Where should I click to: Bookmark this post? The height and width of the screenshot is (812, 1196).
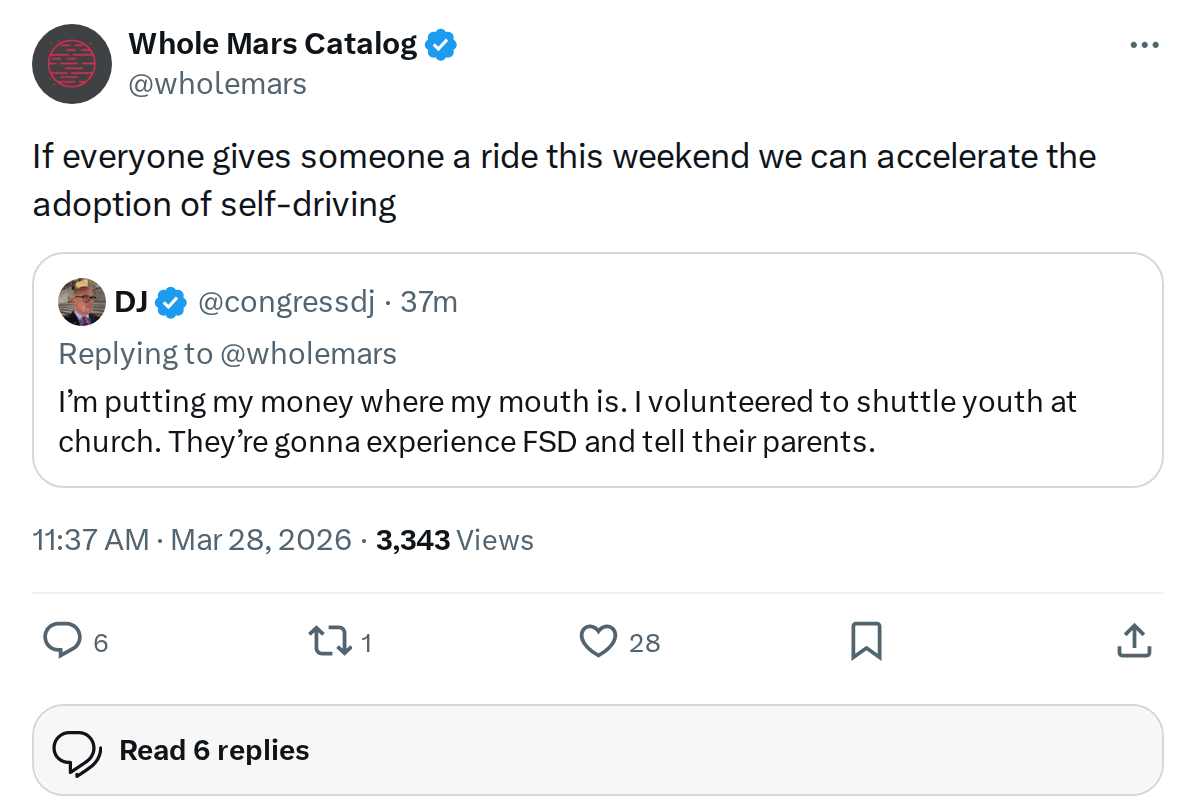pyautogui.click(x=865, y=641)
